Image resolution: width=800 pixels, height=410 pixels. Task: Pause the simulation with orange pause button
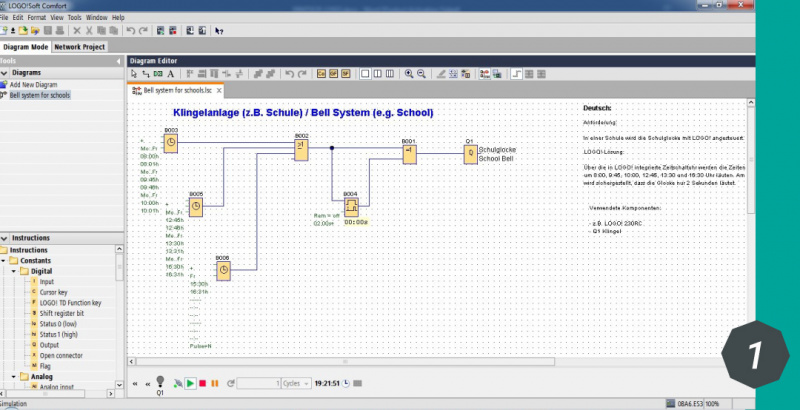215,383
